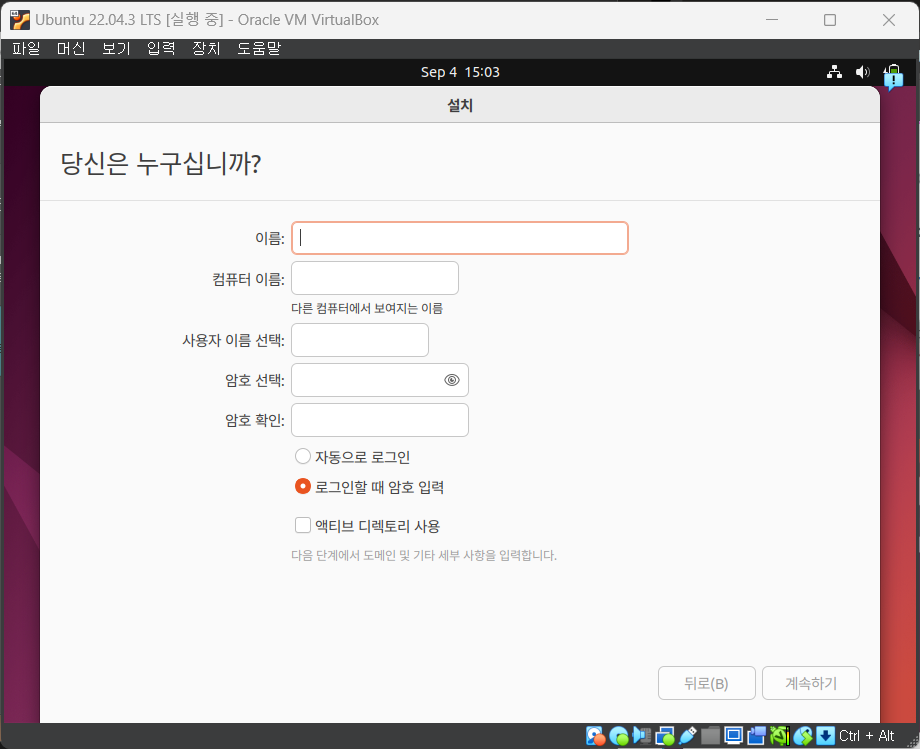Screen dimensions: 920x749
Task: Click the USB devices indicator icon
Action: 688,736
